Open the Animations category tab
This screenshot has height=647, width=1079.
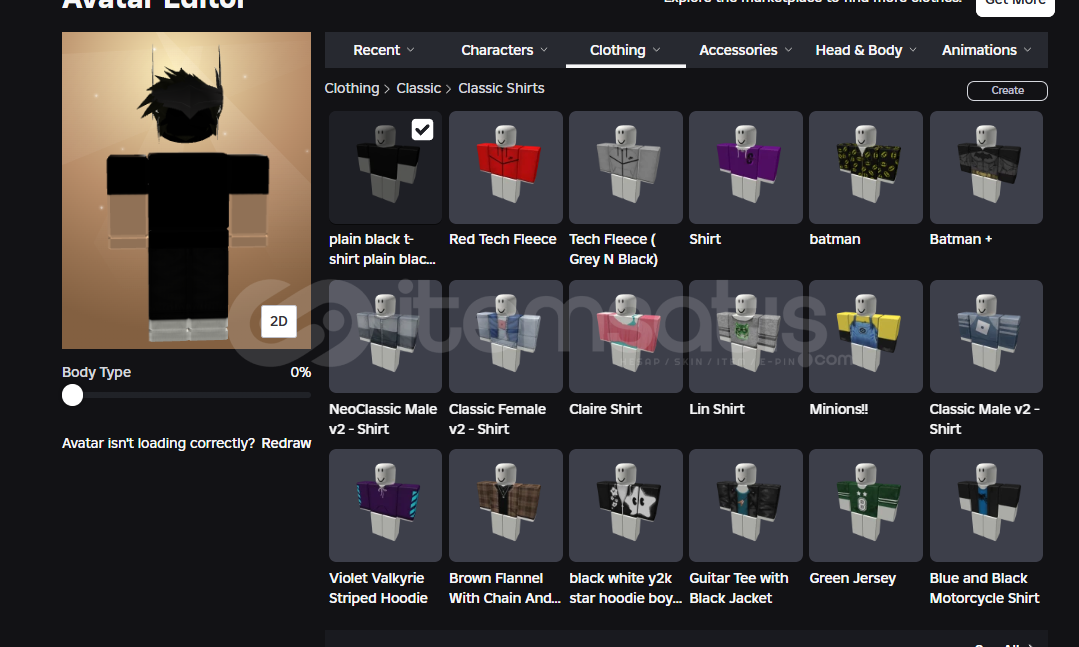[x=987, y=50]
